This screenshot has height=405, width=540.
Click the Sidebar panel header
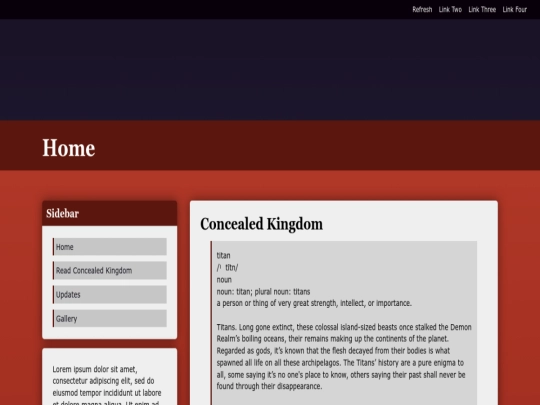pyautogui.click(x=110, y=213)
